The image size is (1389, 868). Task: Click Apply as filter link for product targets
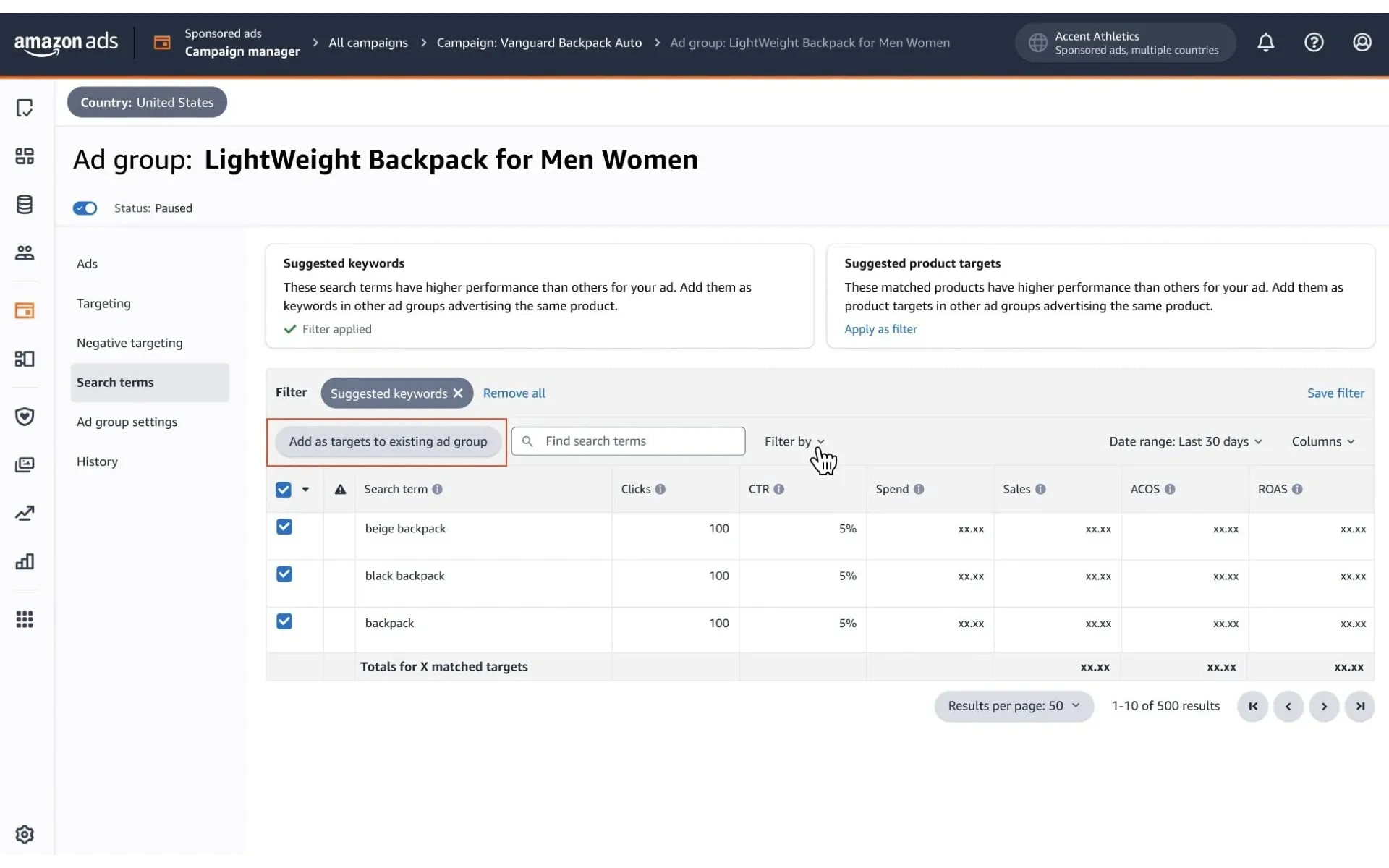tap(880, 328)
